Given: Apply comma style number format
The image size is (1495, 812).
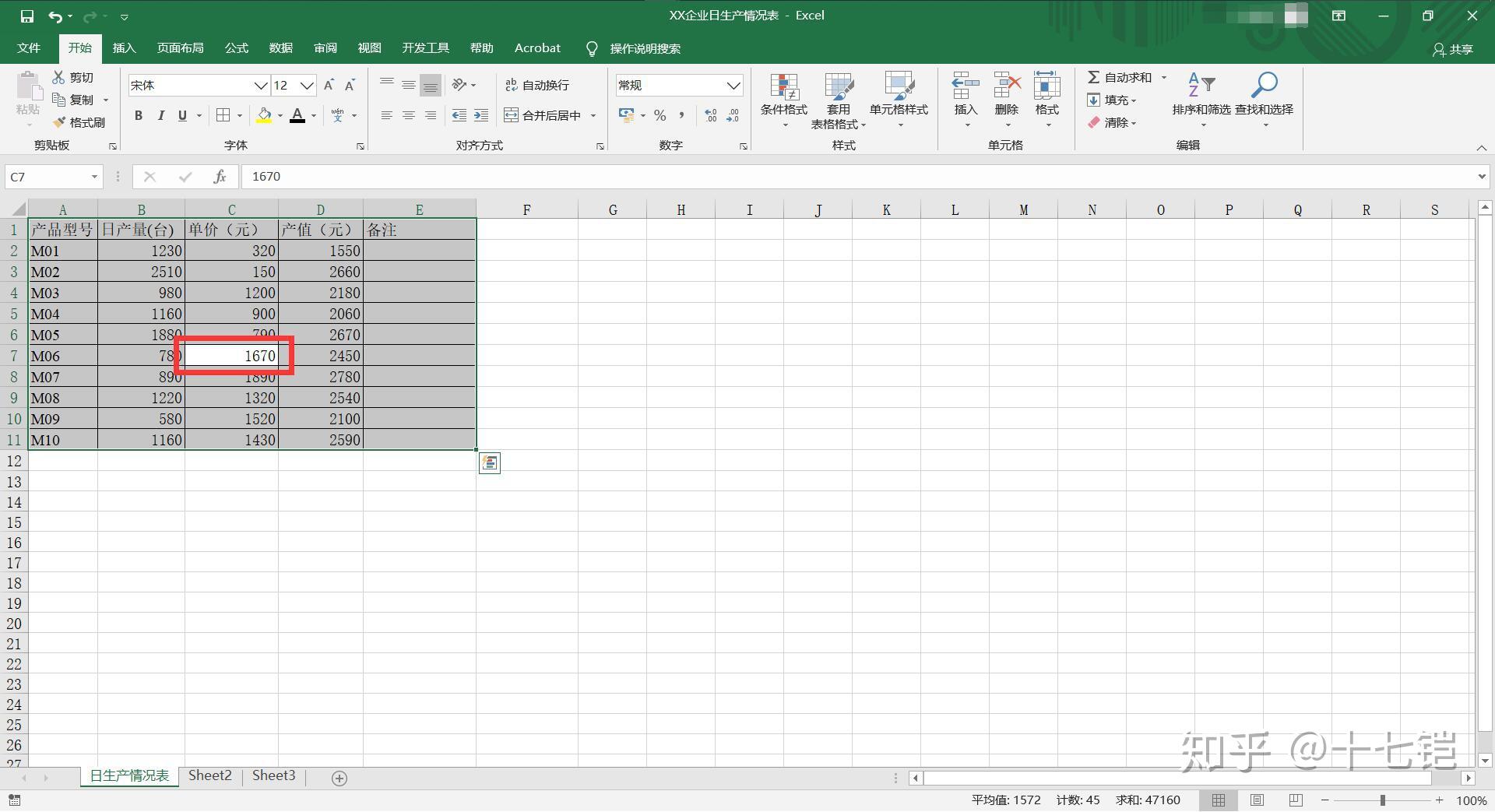Looking at the screenshot, I should 682,115.
